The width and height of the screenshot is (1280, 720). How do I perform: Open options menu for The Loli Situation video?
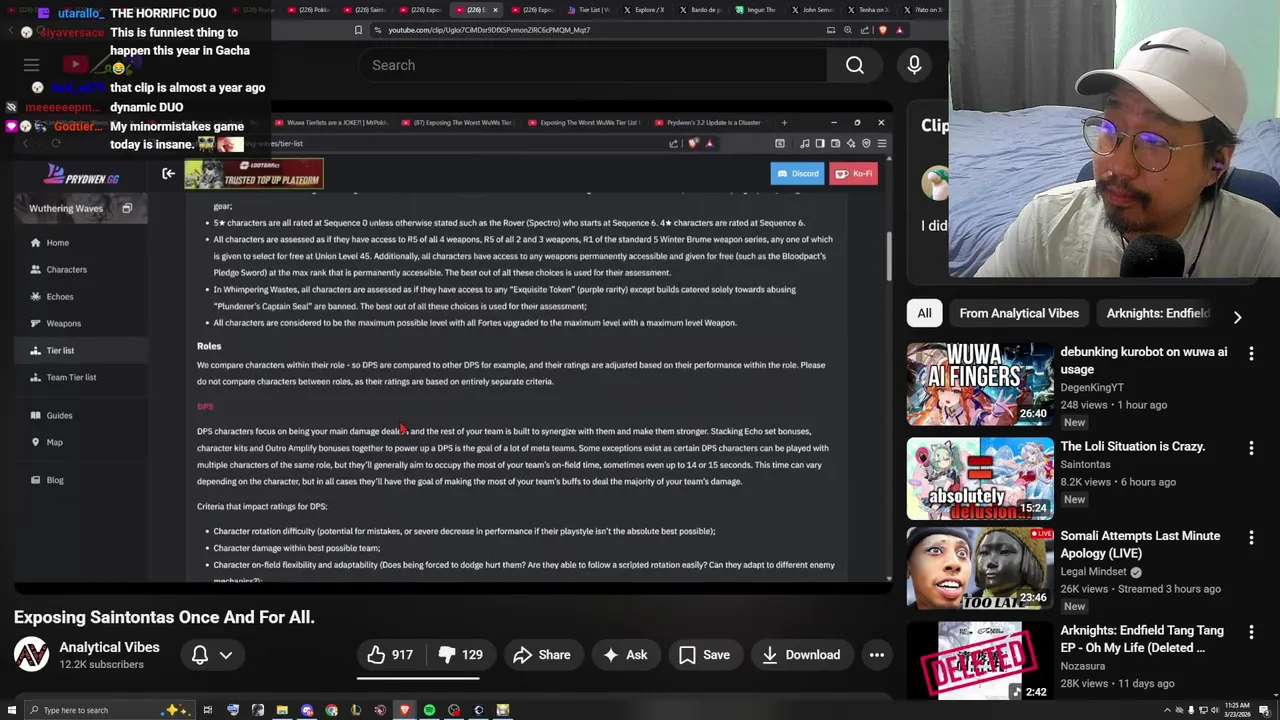pyautogui.click(x=1251, y=448)
